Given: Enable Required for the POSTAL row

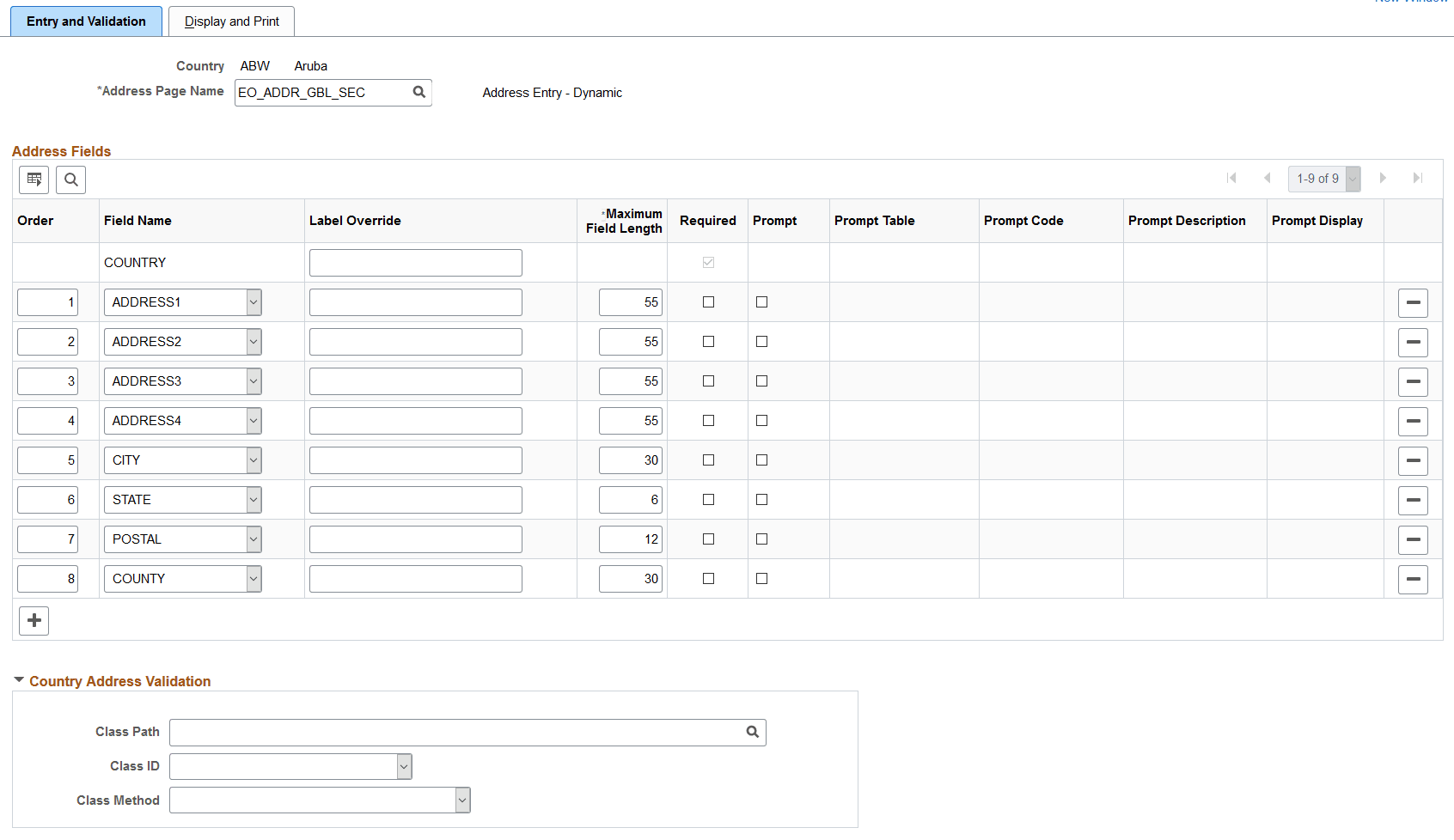Looking at the screenshot, I should (x=707, y=539).
